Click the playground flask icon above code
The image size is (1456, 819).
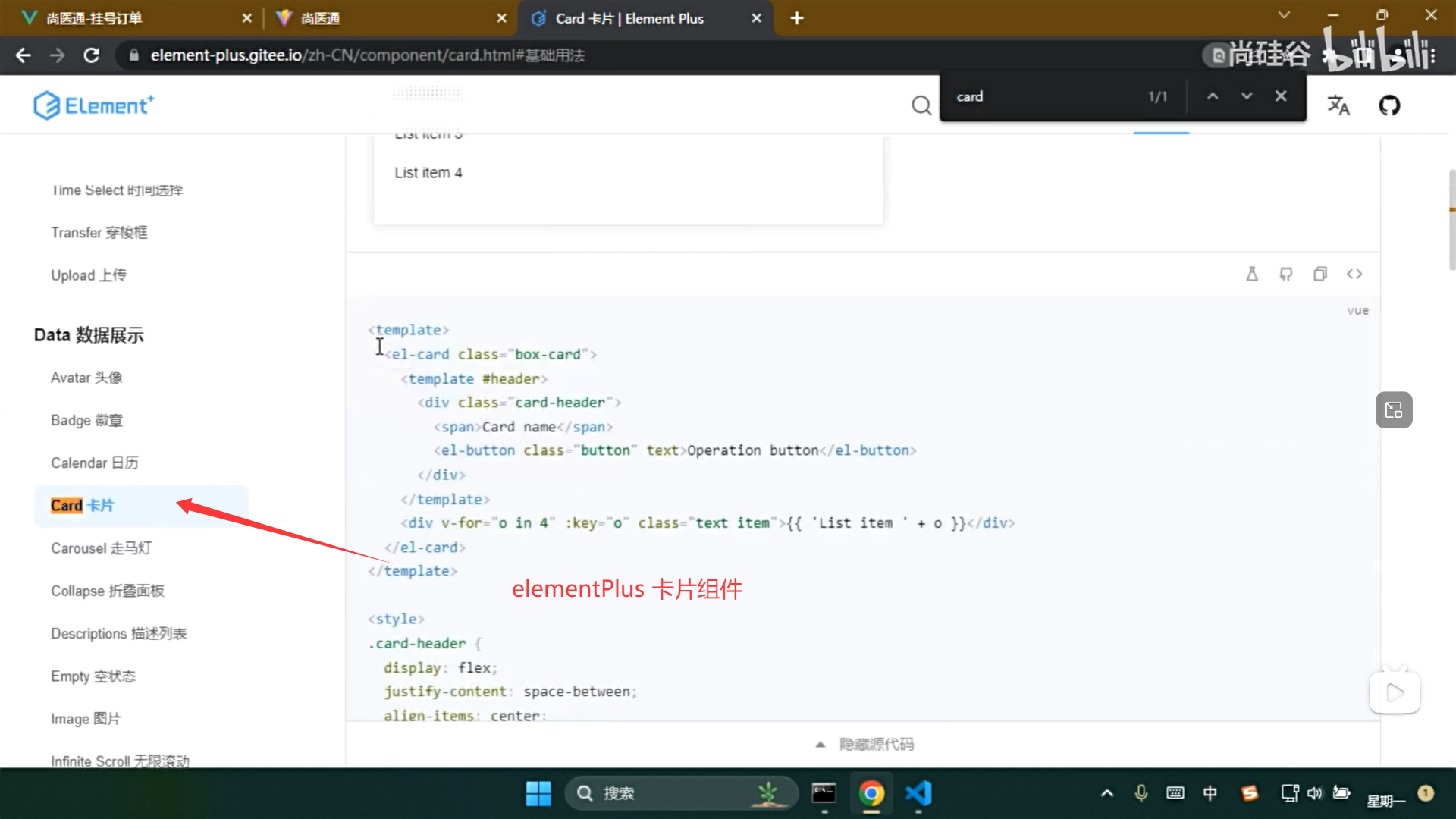(x=1252, y=274)
